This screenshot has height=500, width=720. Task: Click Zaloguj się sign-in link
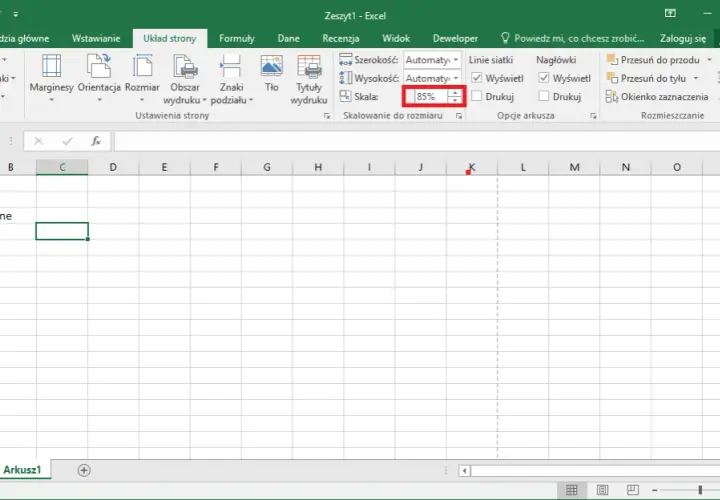pos(683,39)
